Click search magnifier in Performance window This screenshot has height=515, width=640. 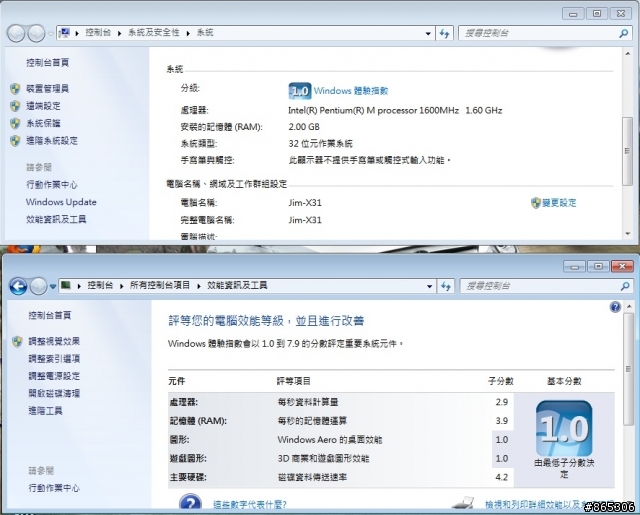click(x=625, y=286)
